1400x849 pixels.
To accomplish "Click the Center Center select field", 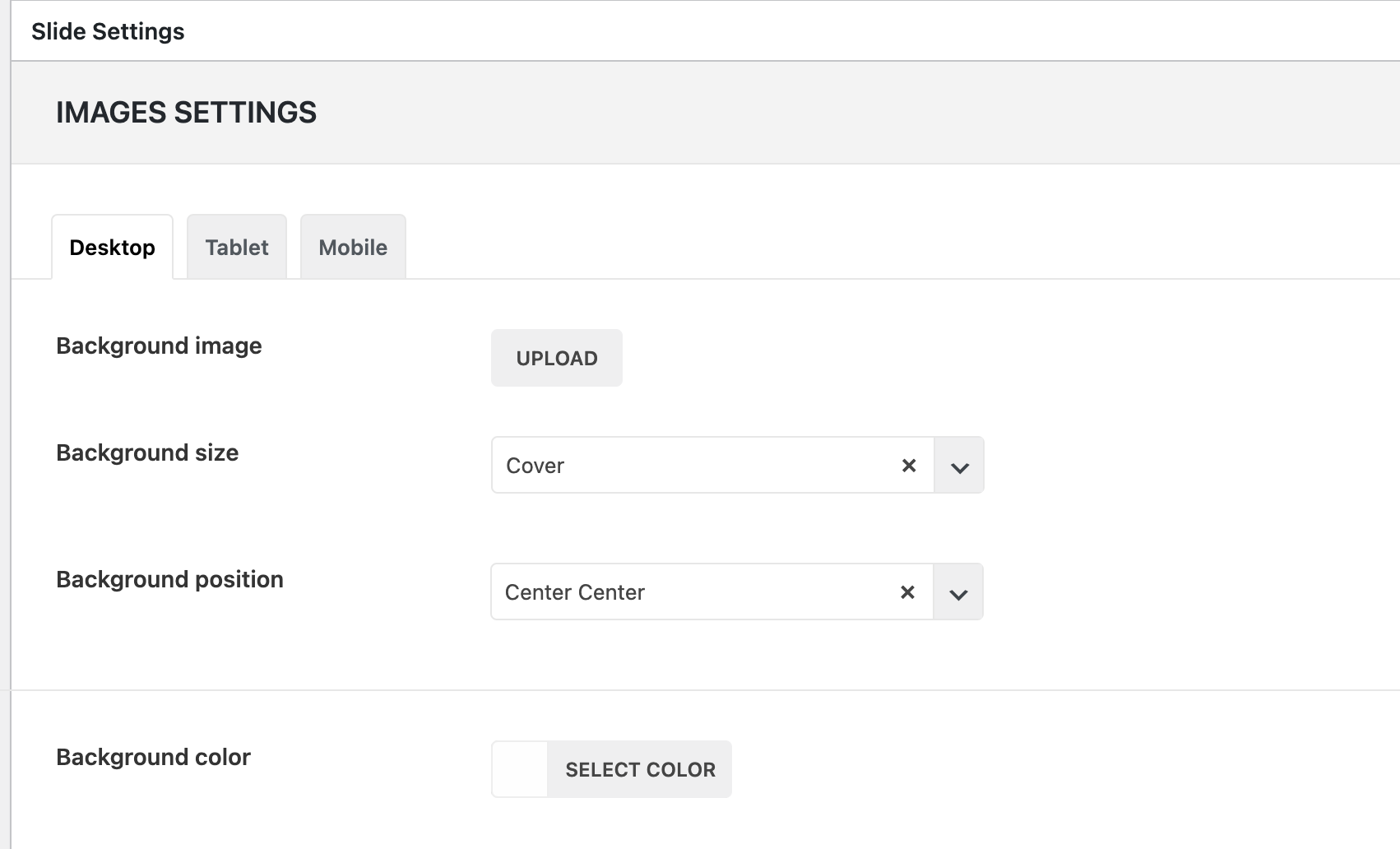I will [x=691, y=592].
